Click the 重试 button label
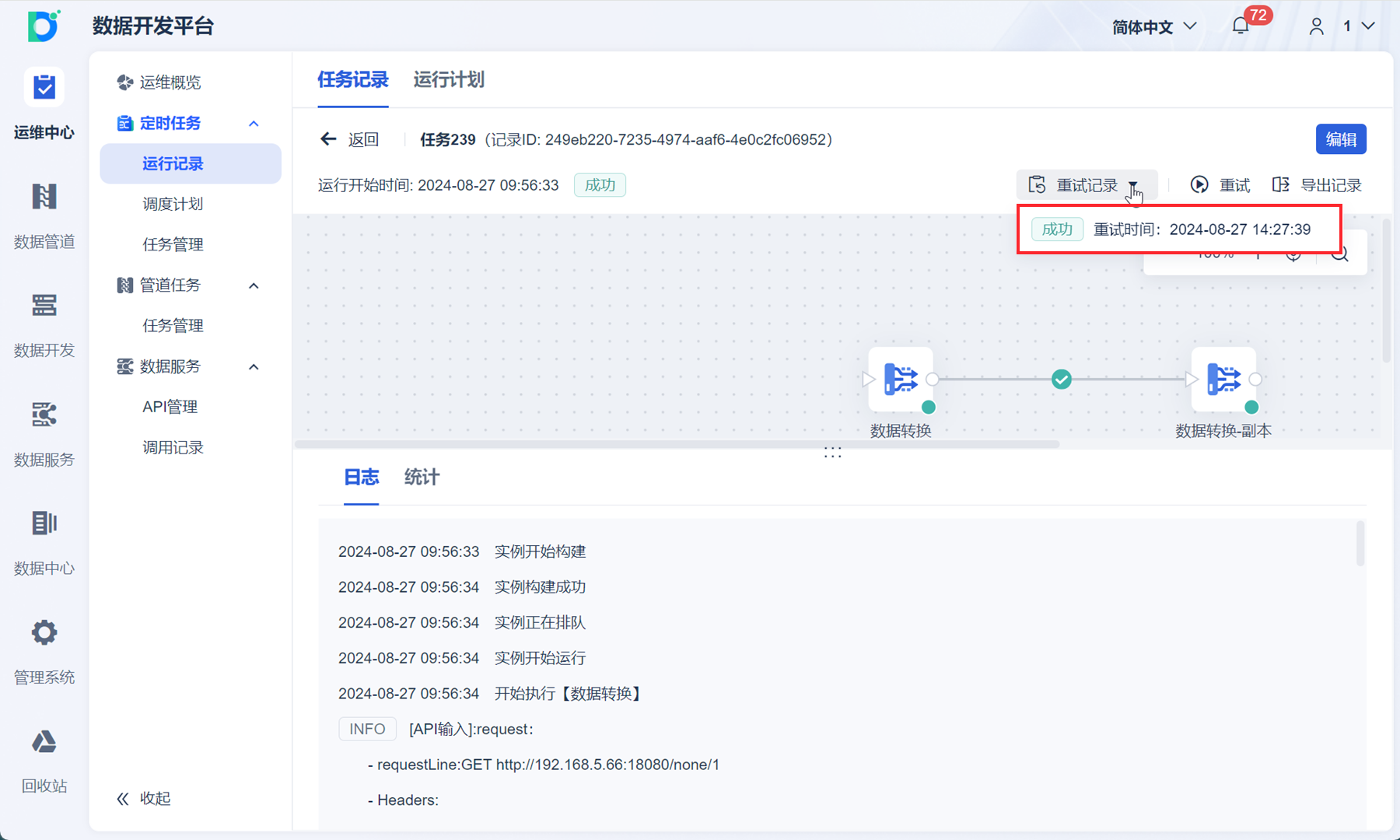Viewport: 1400px width, 840px height. [1234, 185]
